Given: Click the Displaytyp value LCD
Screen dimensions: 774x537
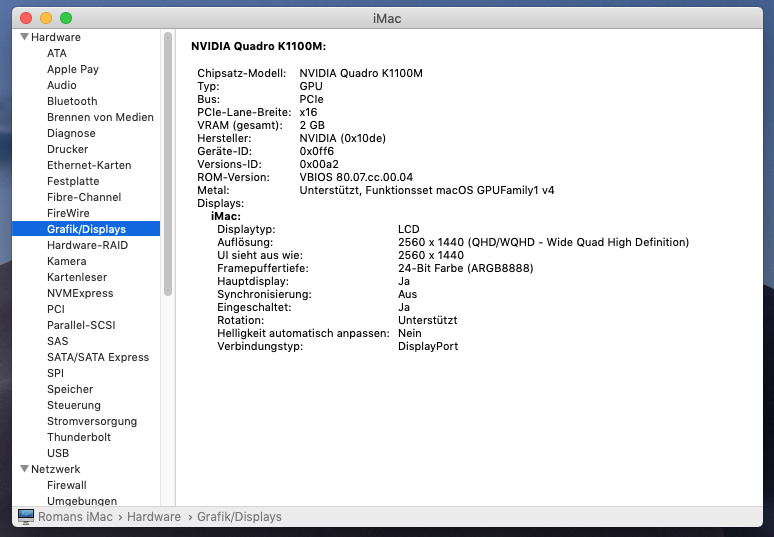Looking at the screenshot, I should tap(409, 230).
